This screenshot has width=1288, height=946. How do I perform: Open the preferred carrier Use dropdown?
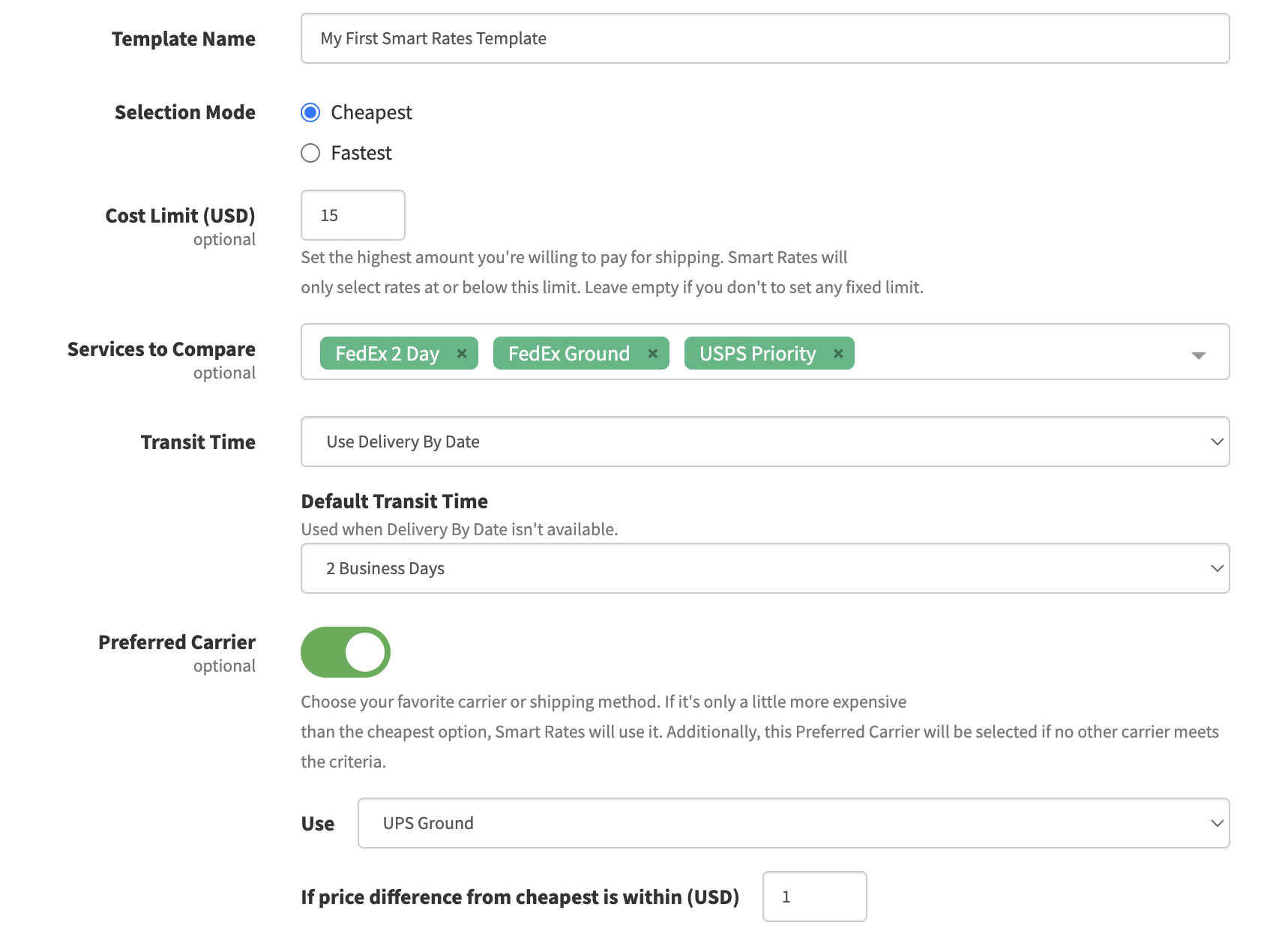point(793,823)
